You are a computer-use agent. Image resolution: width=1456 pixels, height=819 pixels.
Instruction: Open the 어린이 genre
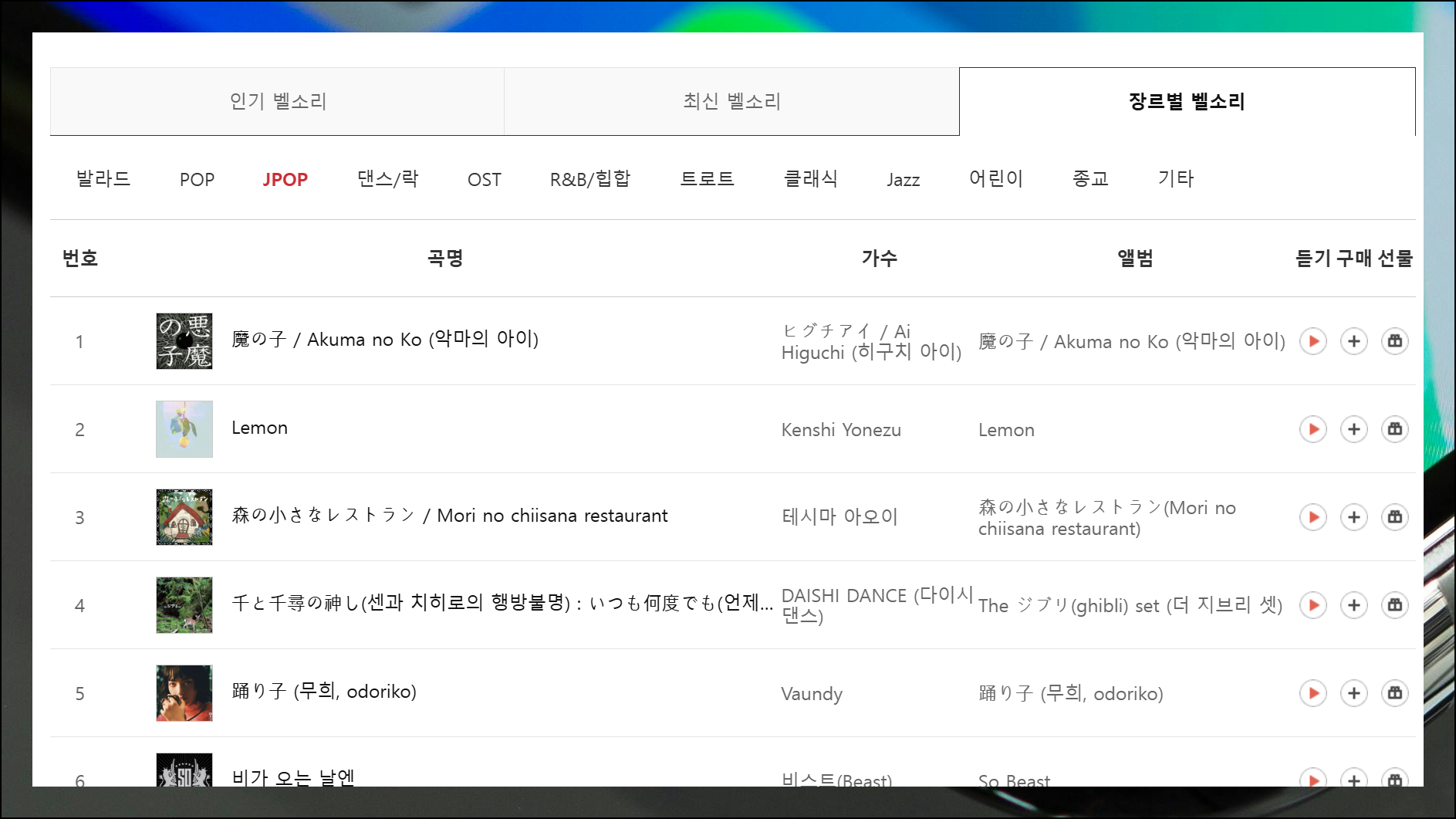pyautogui.click(x=995, y=179)
